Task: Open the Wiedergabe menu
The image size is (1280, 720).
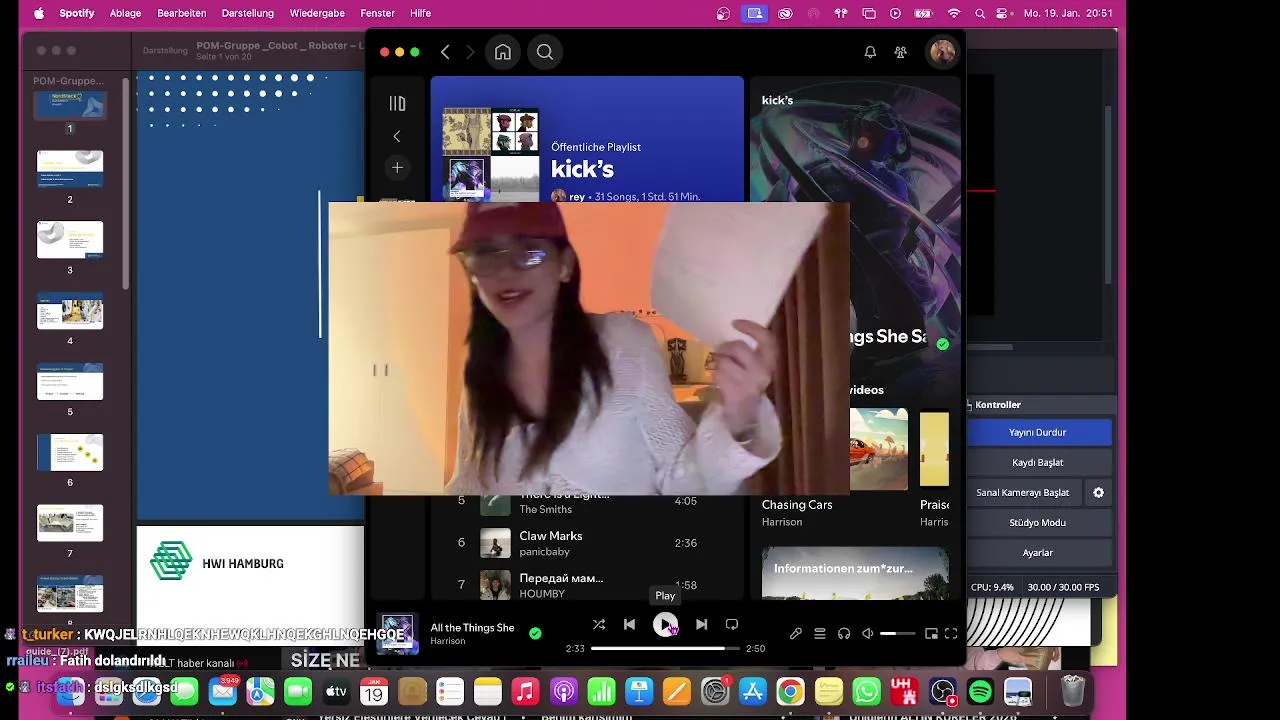Action: pyautogui.click(x=317, y=13)
